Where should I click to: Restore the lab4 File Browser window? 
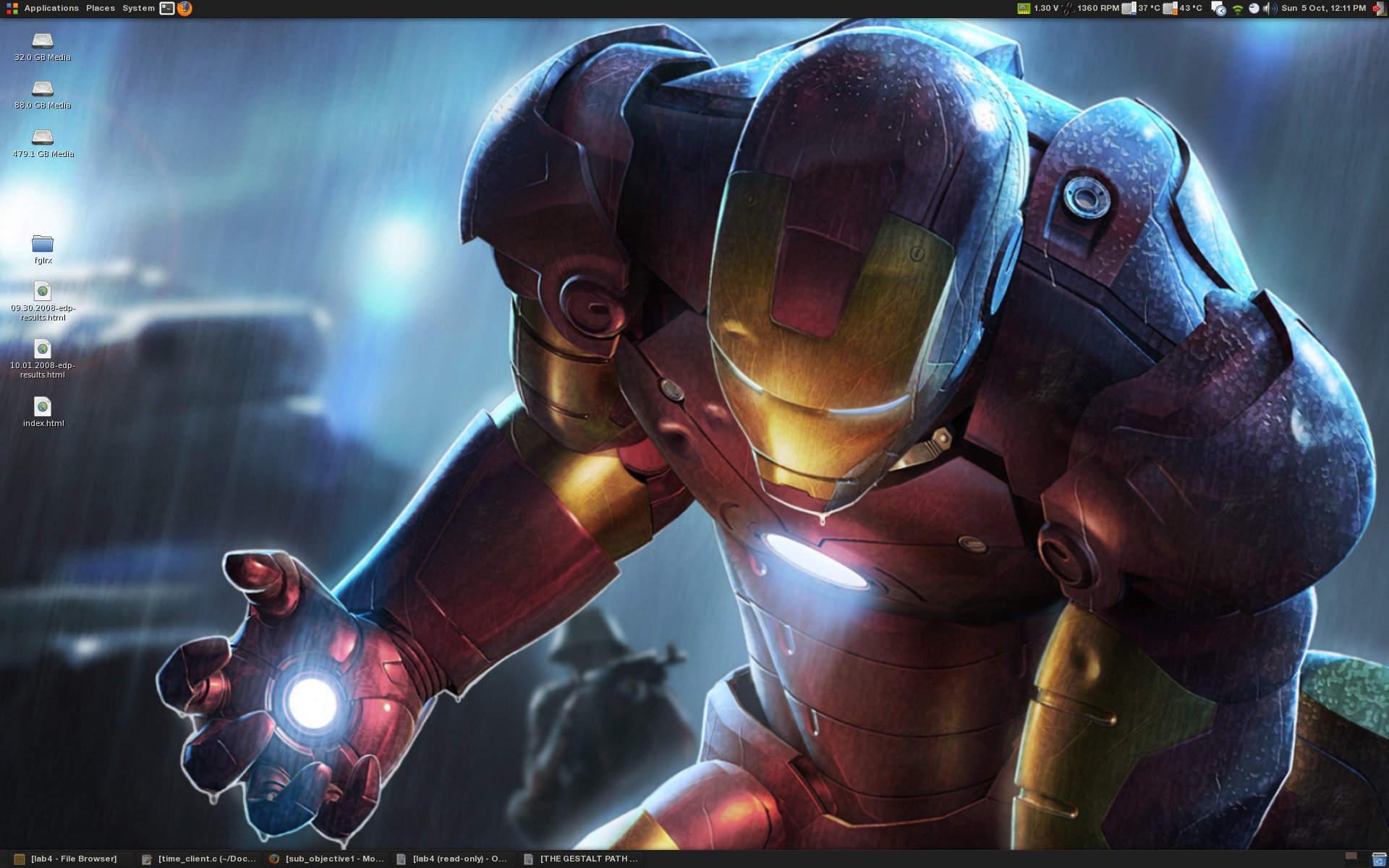72,859
